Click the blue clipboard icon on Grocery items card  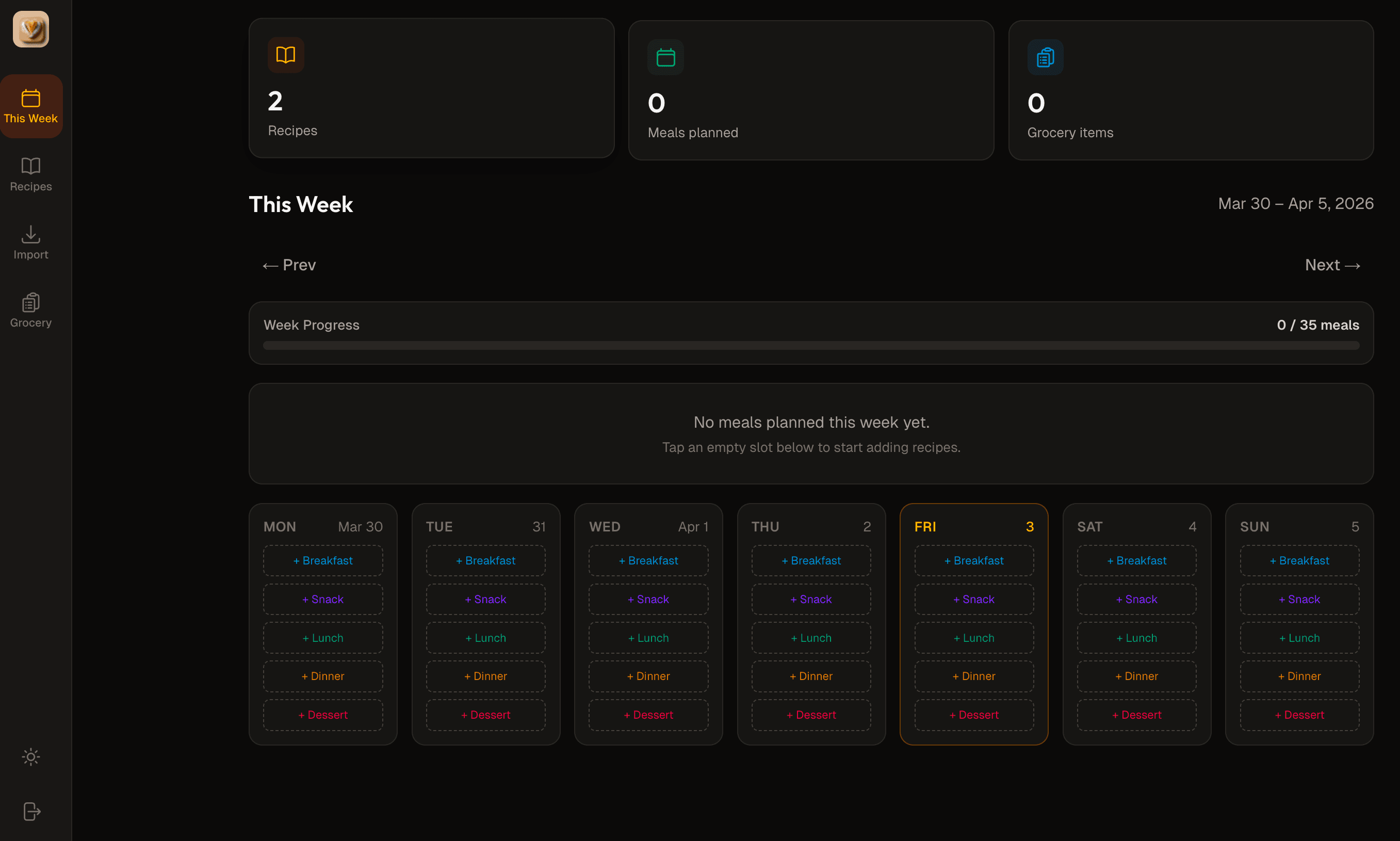pyautogui.click(x=1045, y=57)
